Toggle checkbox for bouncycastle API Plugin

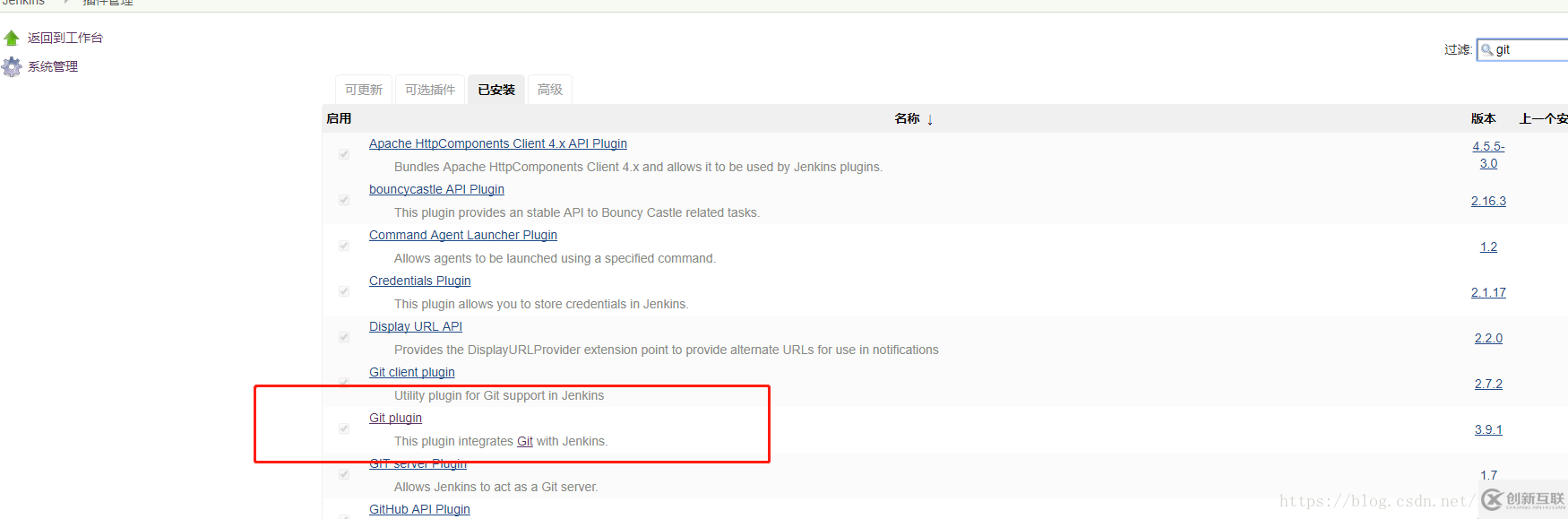point(344,200)
